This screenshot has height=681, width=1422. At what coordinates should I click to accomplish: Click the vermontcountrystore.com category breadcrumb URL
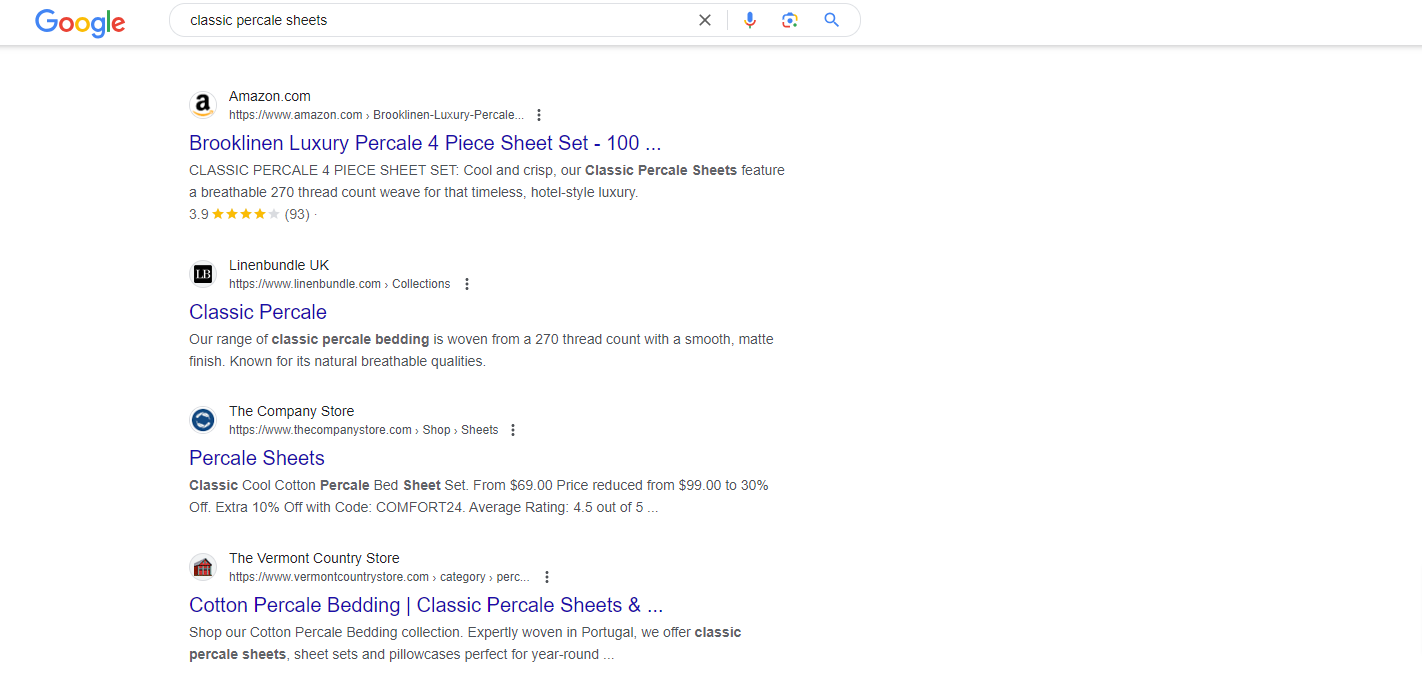380,577
